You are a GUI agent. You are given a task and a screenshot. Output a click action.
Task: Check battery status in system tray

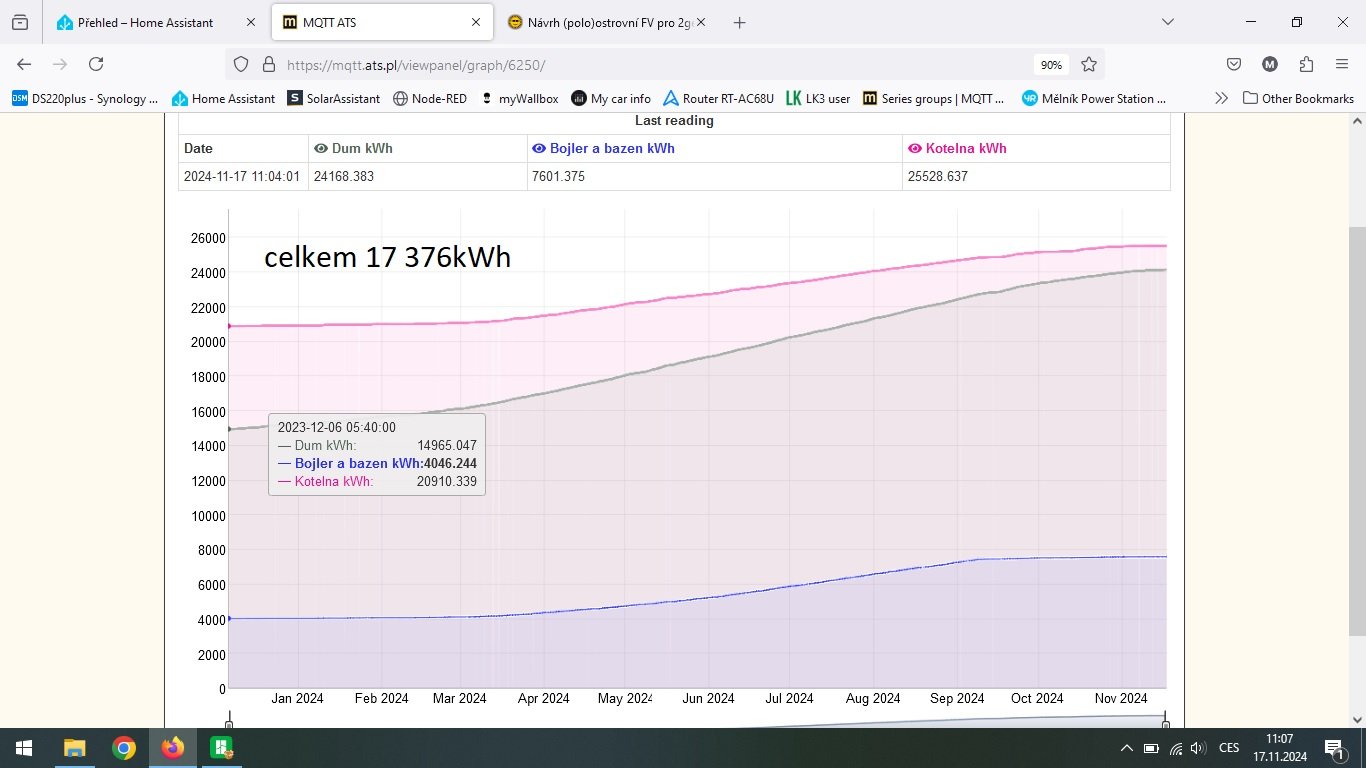pyautogui.click(x=1151, y=748)
